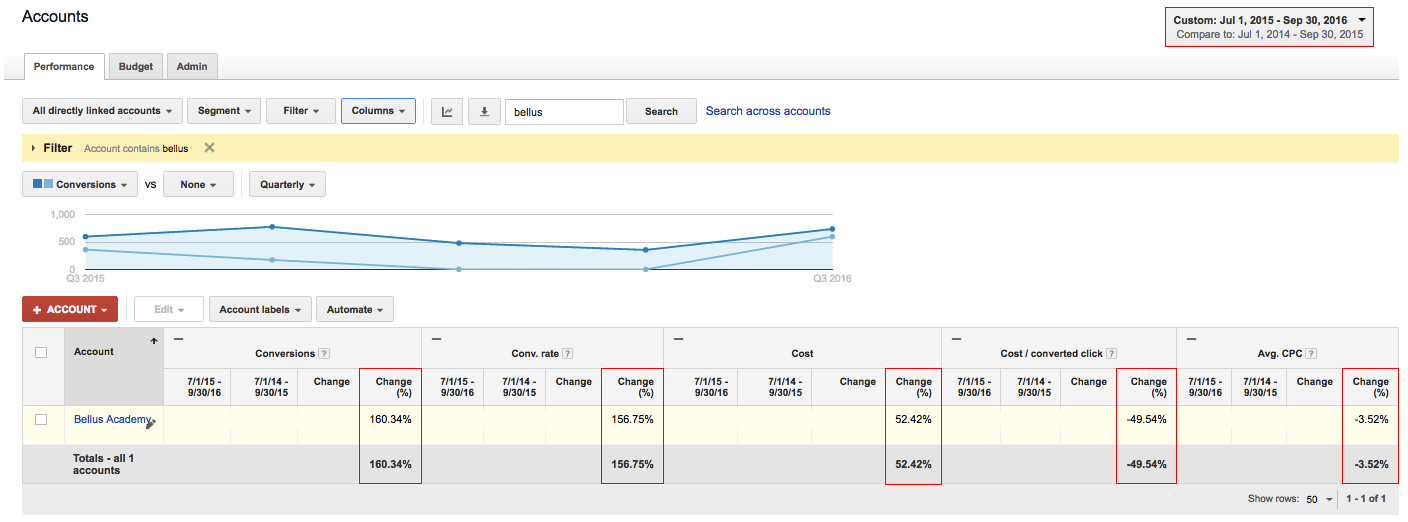Click the search field containing bellus

click(564, 111)
